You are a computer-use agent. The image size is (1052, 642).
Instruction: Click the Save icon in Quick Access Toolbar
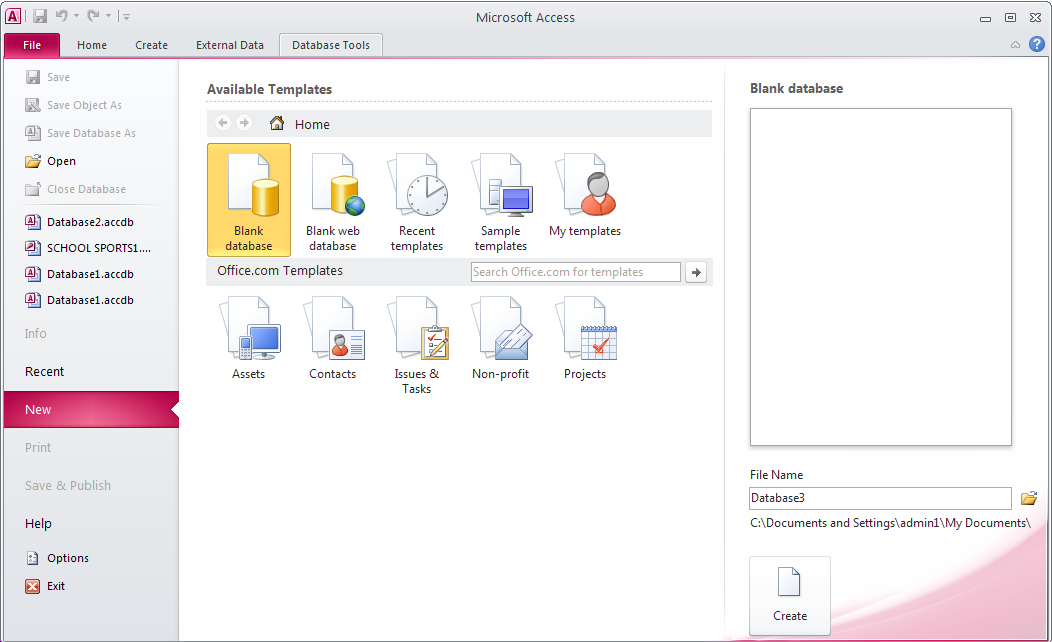point(40,16)
